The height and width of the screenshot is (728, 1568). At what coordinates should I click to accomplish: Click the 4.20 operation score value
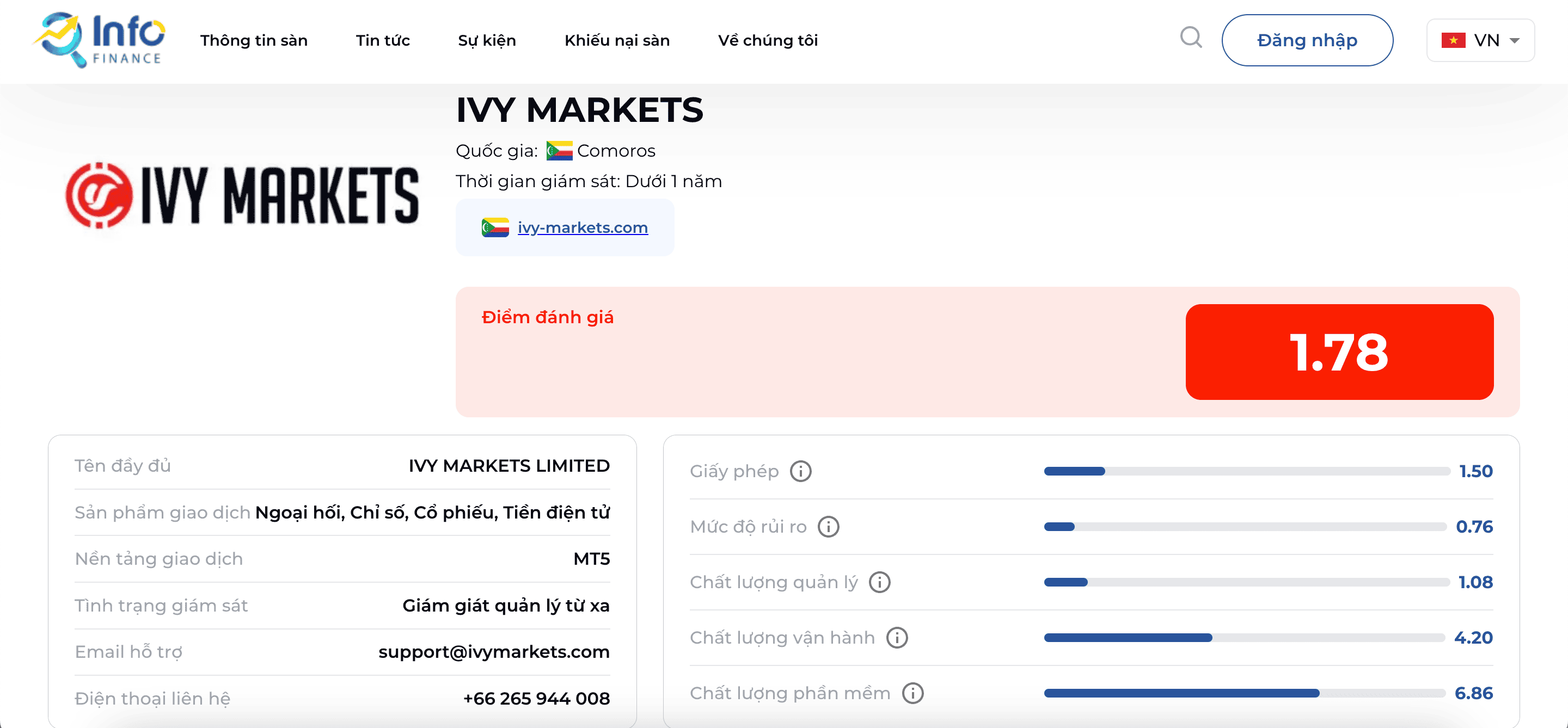coord(1474,637)
